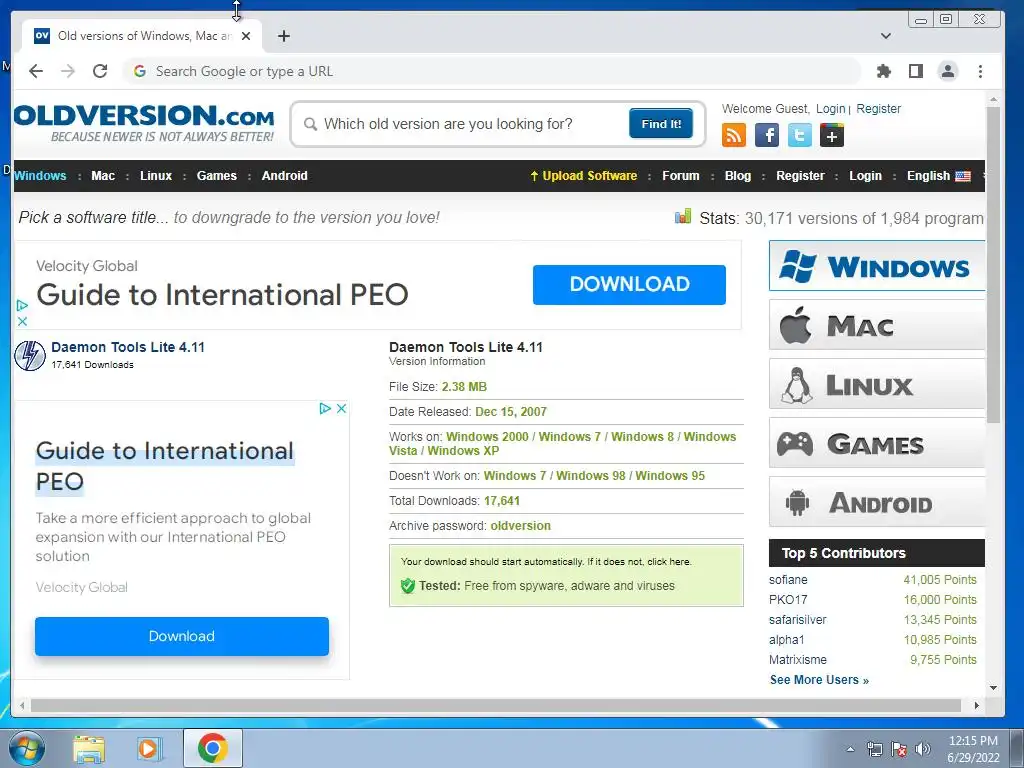Viewport: 1024px width, 768px height.
Task: Select the Android category in sidebar
Action: [x=877, y=502]
